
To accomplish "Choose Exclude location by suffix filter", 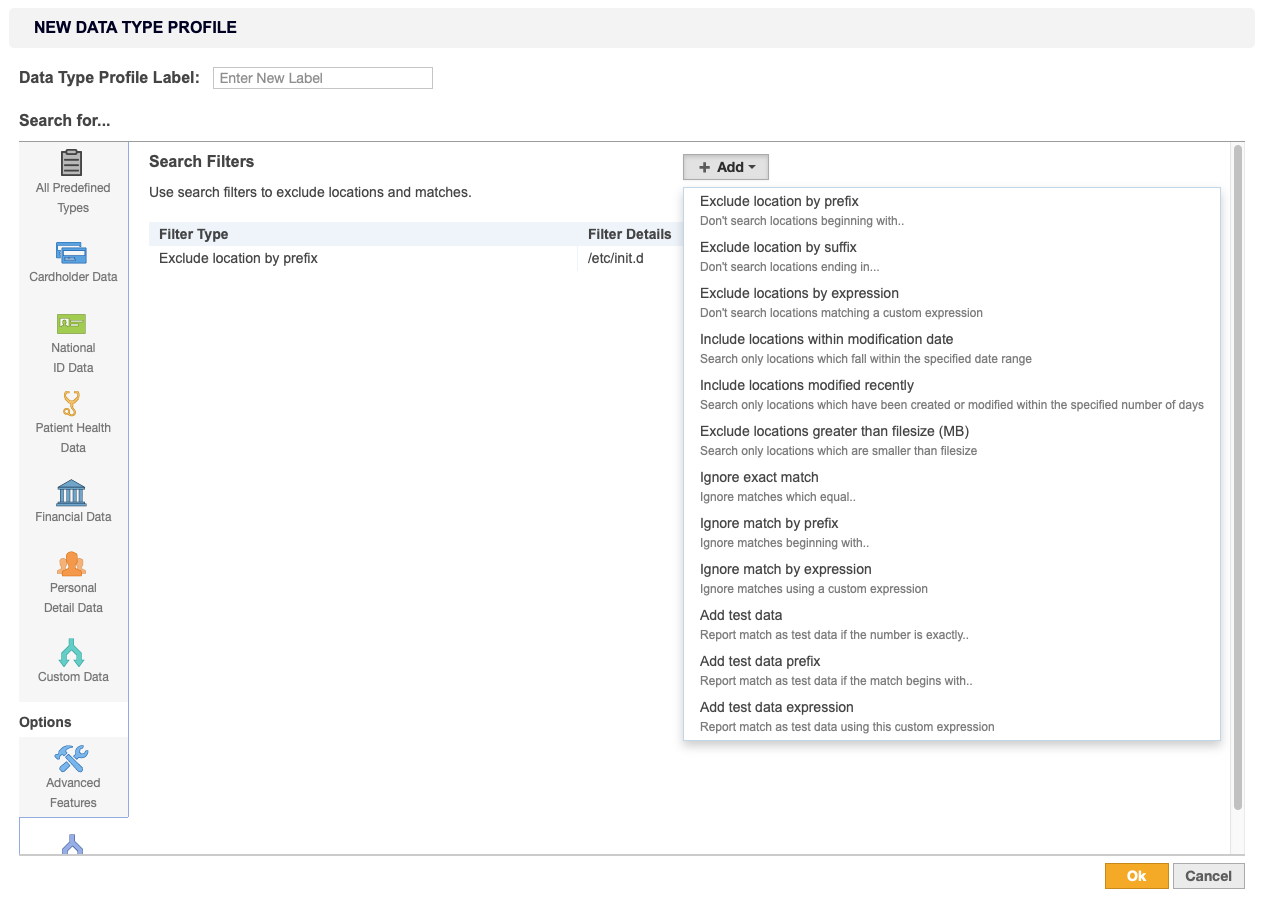I will pyautogui.click(x=778, y=247).
